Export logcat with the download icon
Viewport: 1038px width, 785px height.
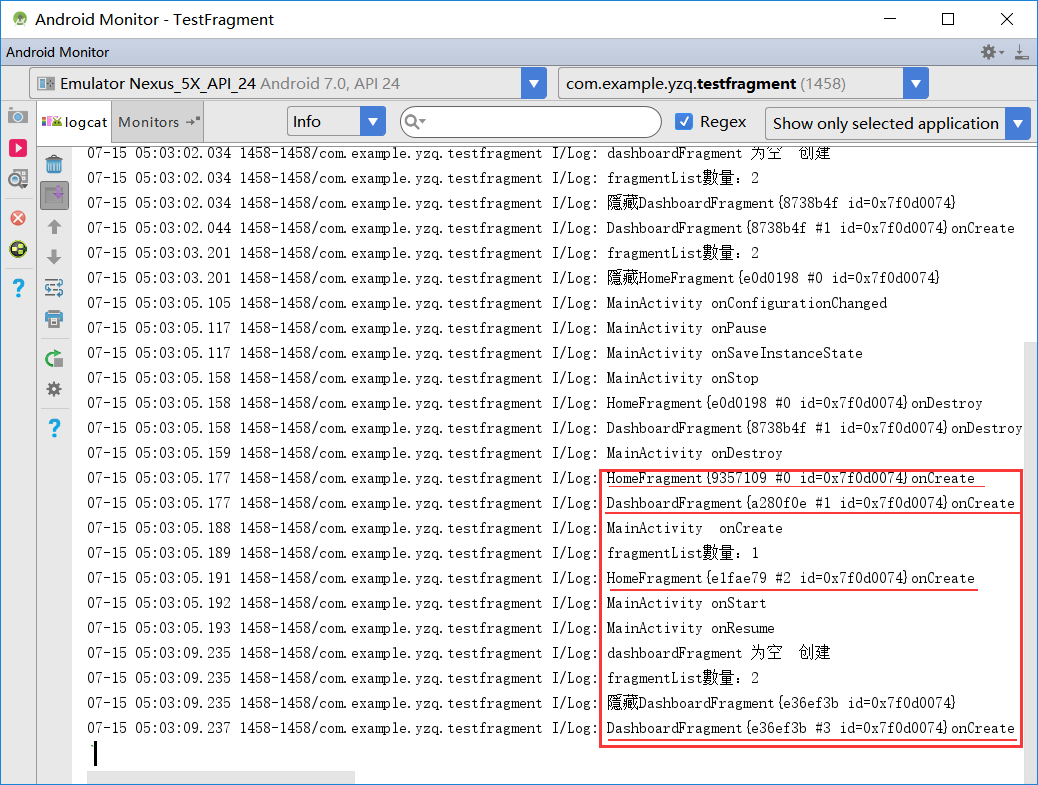pyautogui.click(x=1021, y=52)
